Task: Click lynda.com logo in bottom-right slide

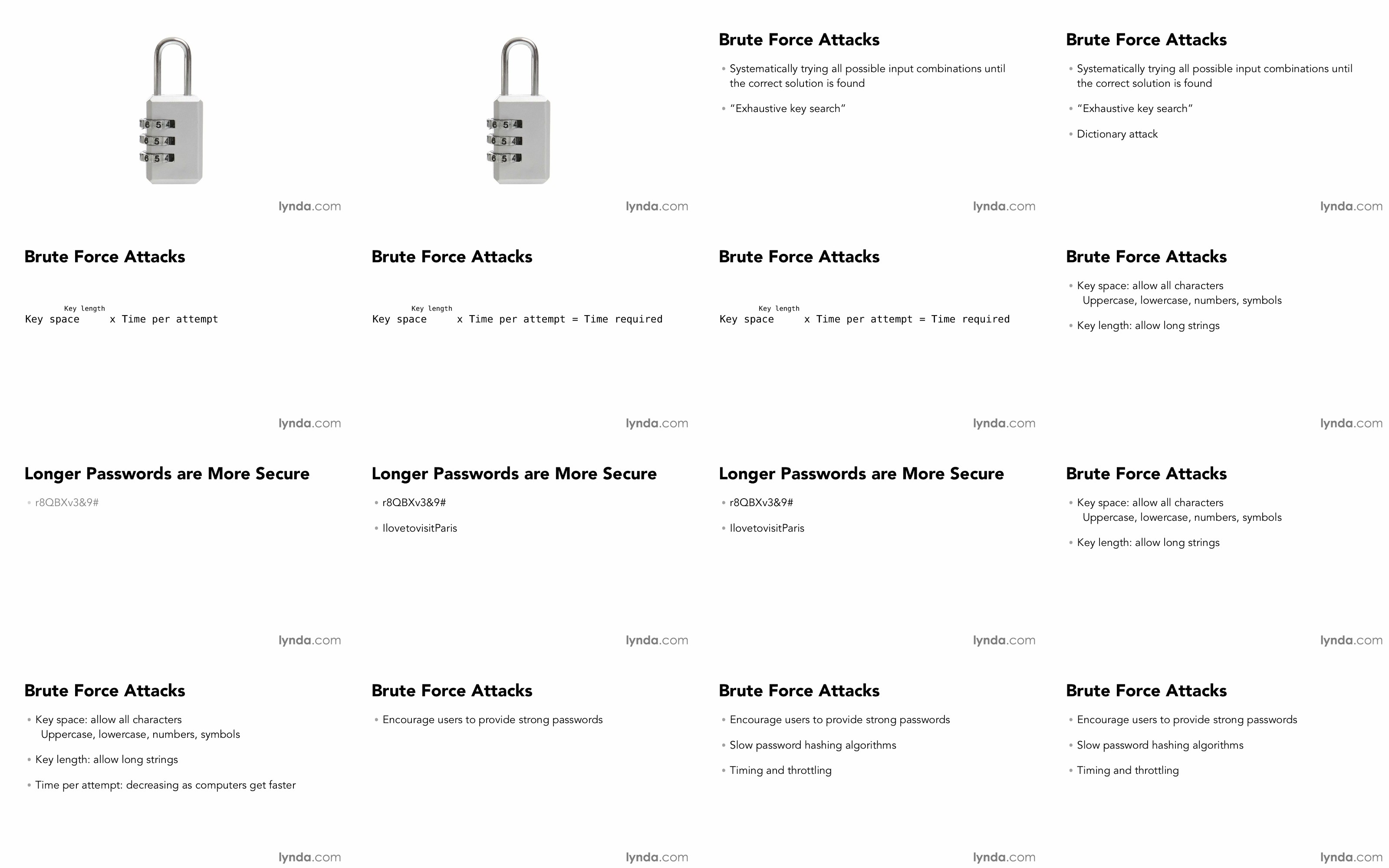Action: [1352, 857]
